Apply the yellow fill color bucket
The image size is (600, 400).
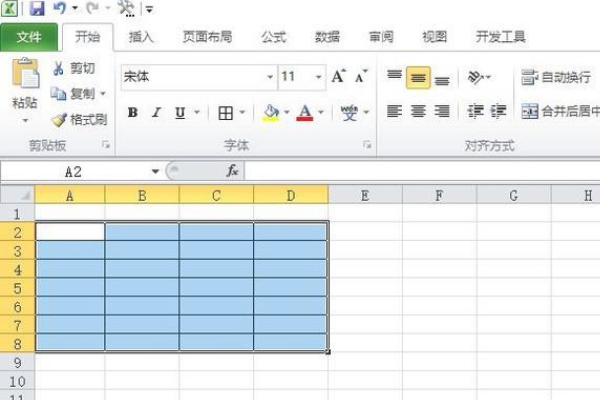pyautogui.click(x=271, y=113)
